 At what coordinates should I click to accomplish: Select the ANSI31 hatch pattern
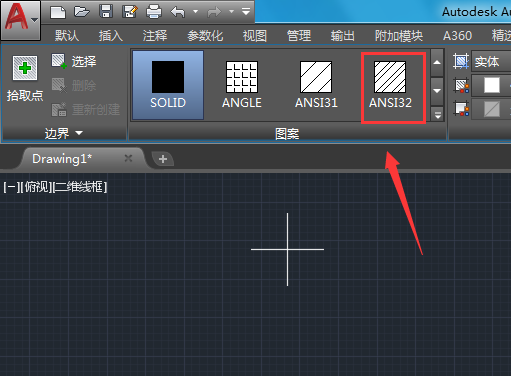point(316,85)
